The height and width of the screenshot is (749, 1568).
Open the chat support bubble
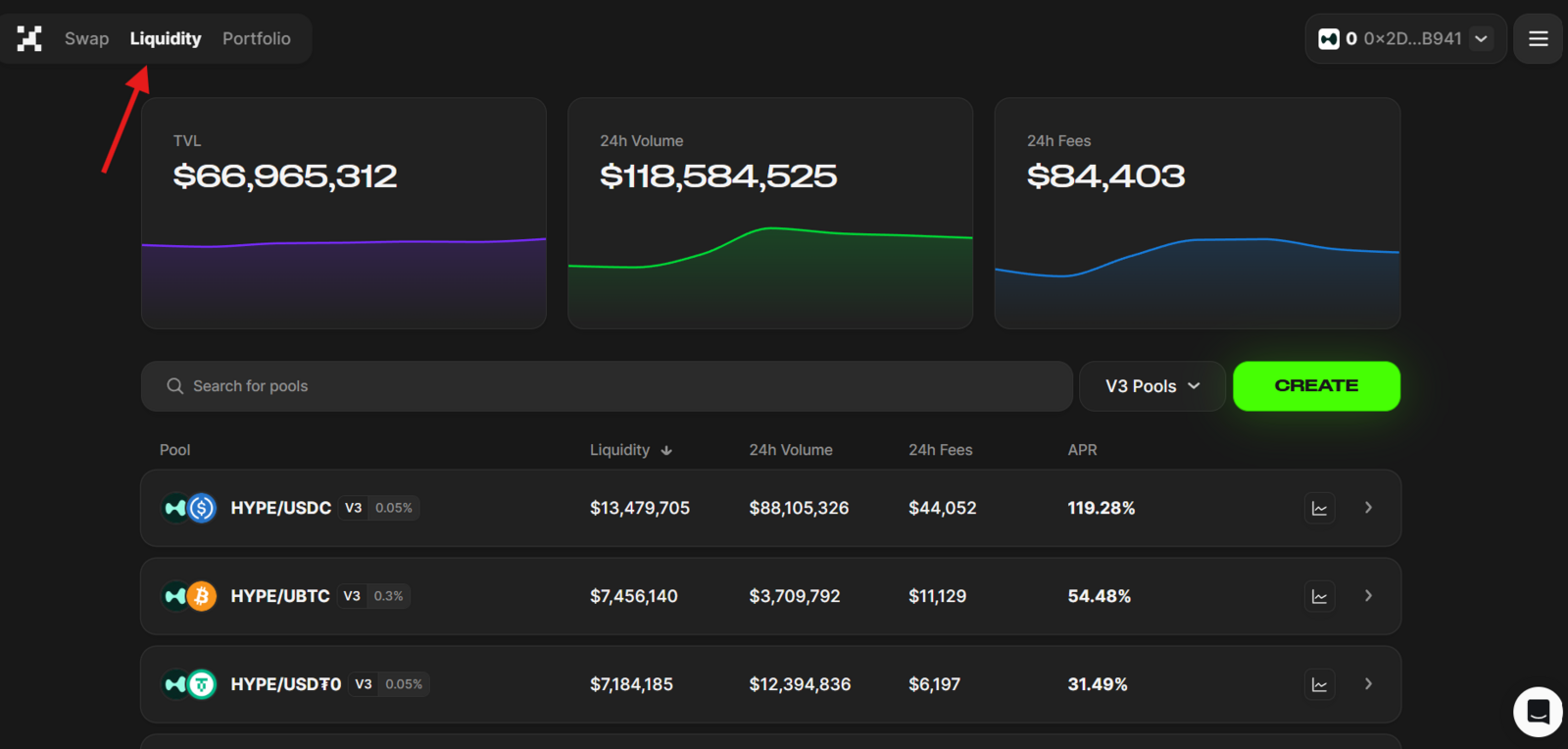[x=1539, y=712]
